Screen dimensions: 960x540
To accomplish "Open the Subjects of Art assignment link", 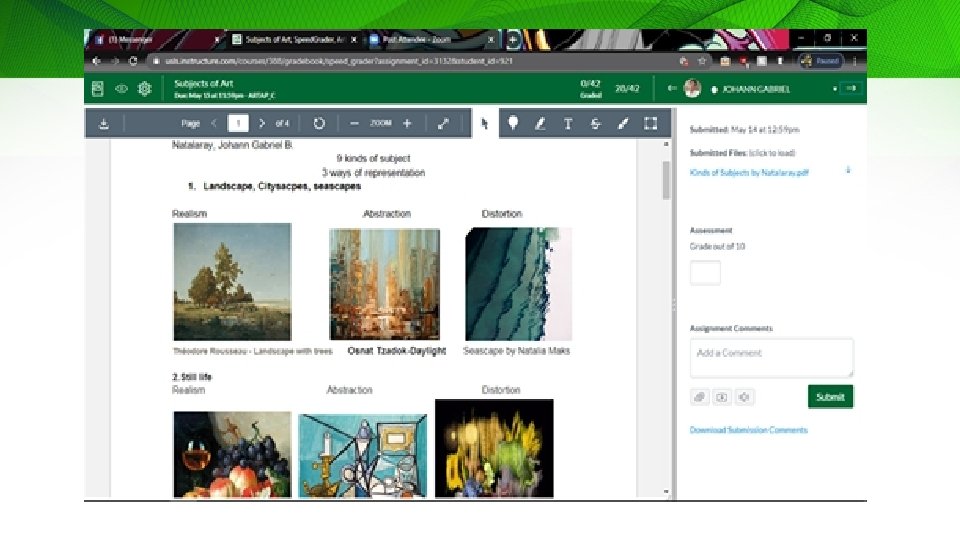I will coord(203,83).
